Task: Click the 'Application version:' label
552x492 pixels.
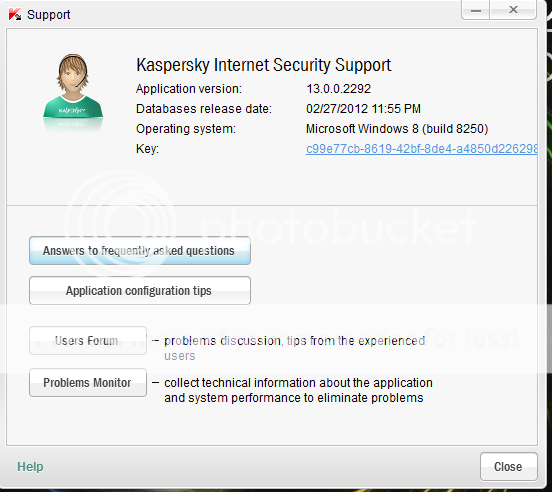Action: coord(189,89)
